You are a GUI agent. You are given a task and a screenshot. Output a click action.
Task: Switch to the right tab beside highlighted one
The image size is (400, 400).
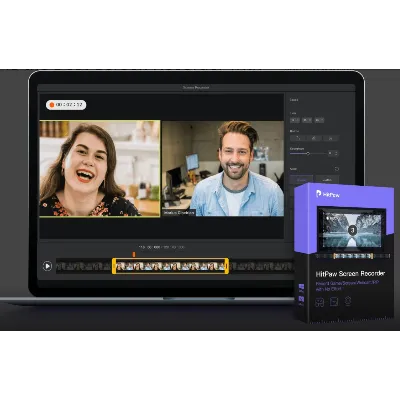coord(327,180)
